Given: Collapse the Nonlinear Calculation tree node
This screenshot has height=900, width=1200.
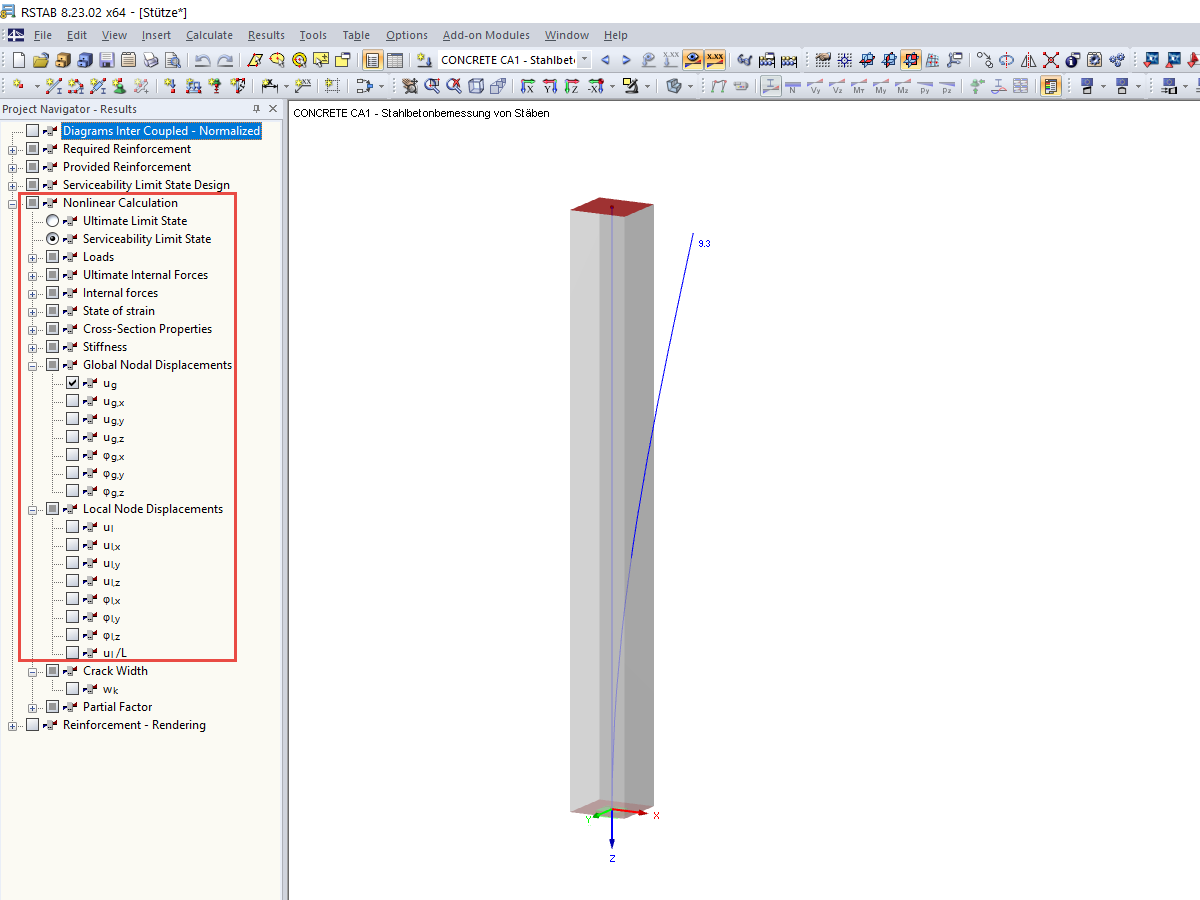Looking at the screenshot, I should [13, 203].
